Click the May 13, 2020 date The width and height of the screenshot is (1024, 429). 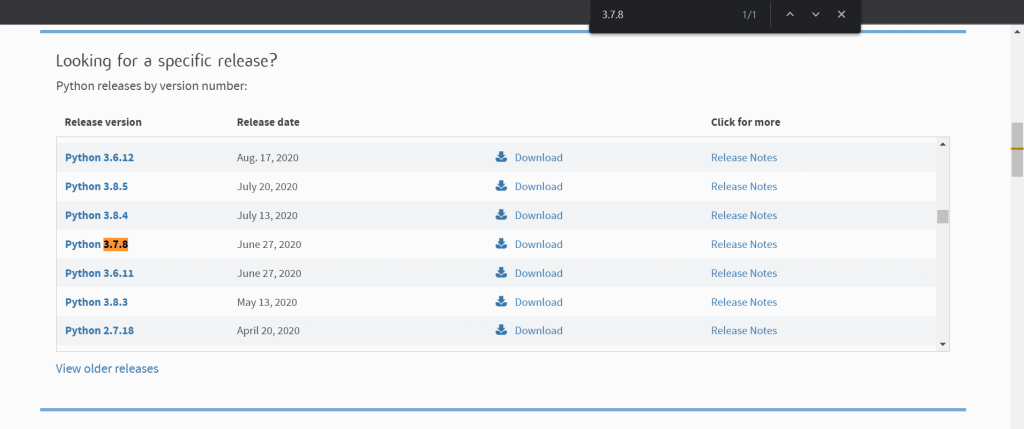coord(267,302)
